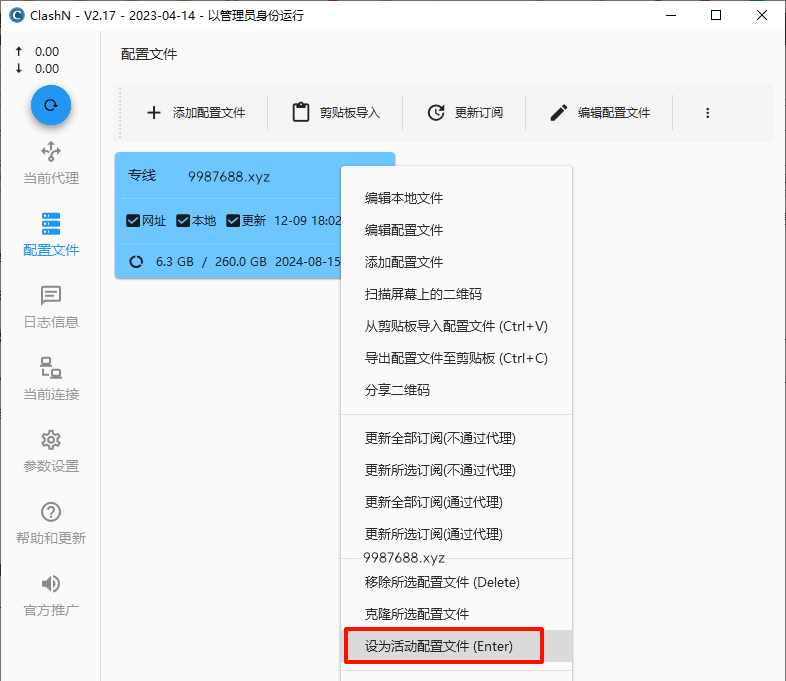The width and height of the screenshot is (786, 681).
Task: Toggle the 网址 checkbox
Action: (x=133, y=220)
